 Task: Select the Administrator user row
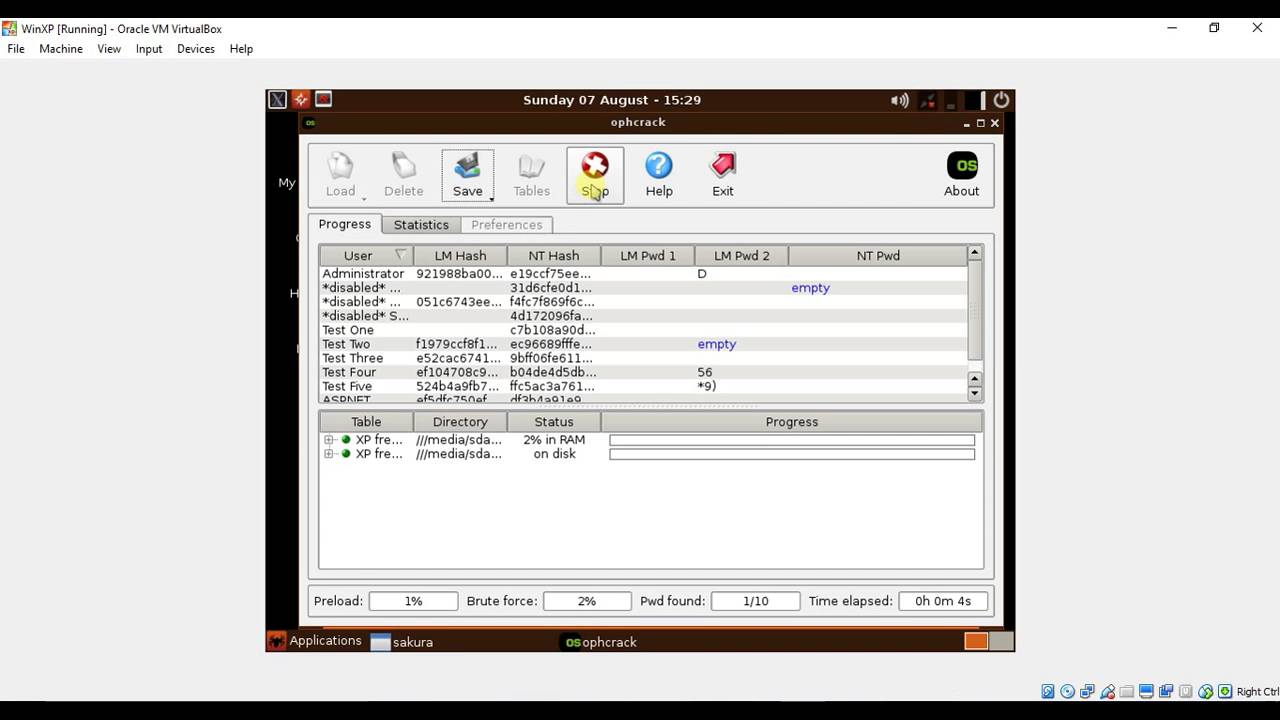(644, 274)
